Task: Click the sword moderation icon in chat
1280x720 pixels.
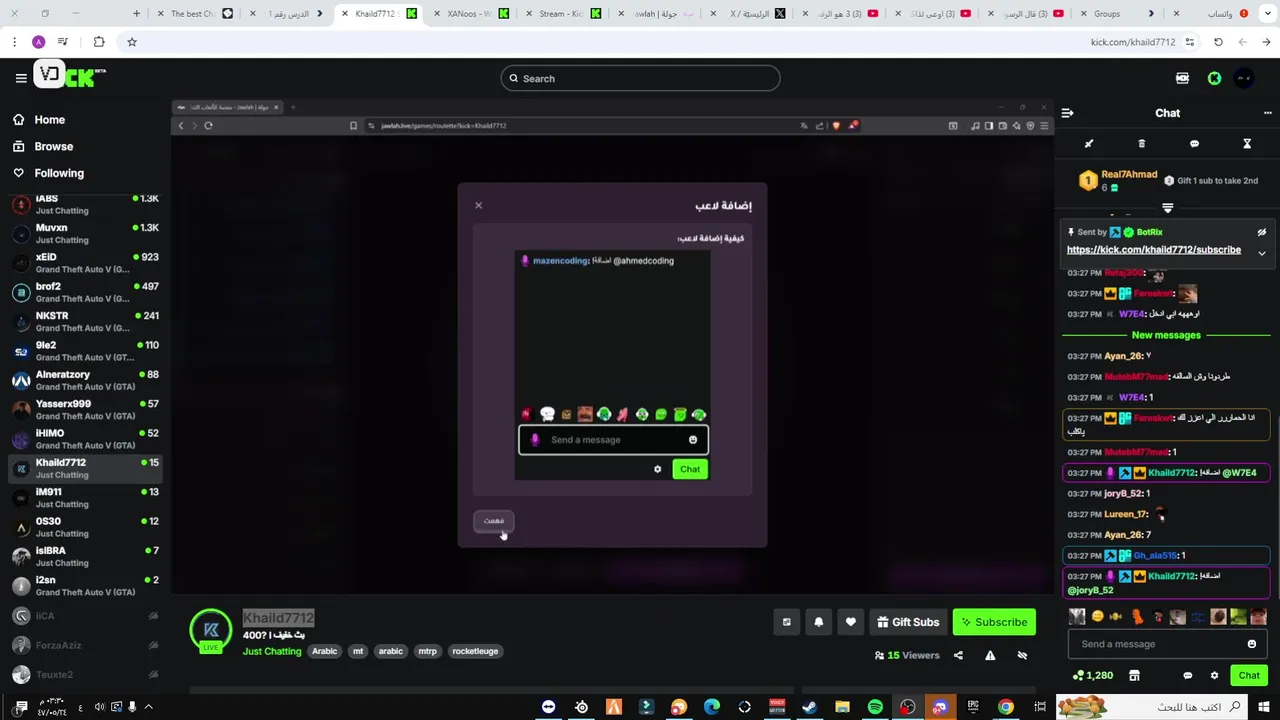Action: [1089, 144]
